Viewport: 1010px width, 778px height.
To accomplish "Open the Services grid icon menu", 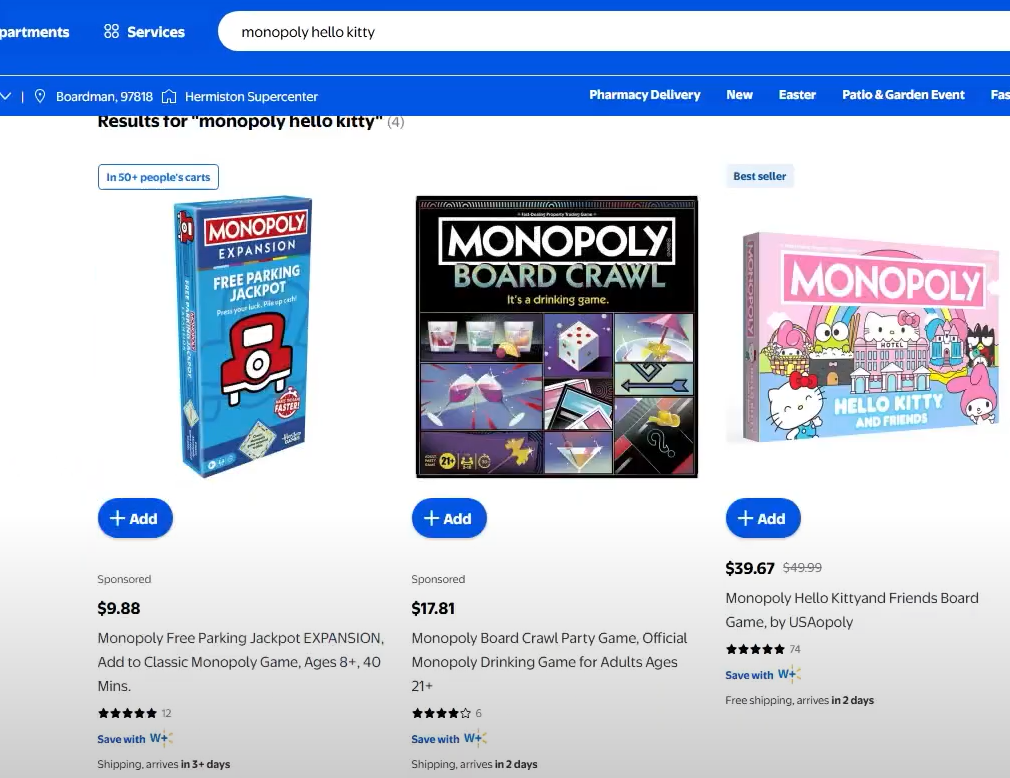I will click(111, 32).
